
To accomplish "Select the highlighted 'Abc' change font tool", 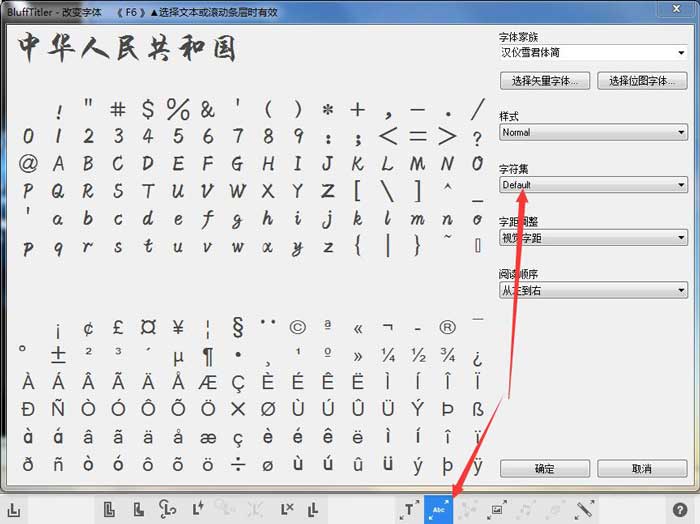I will (x=438, y=509).
